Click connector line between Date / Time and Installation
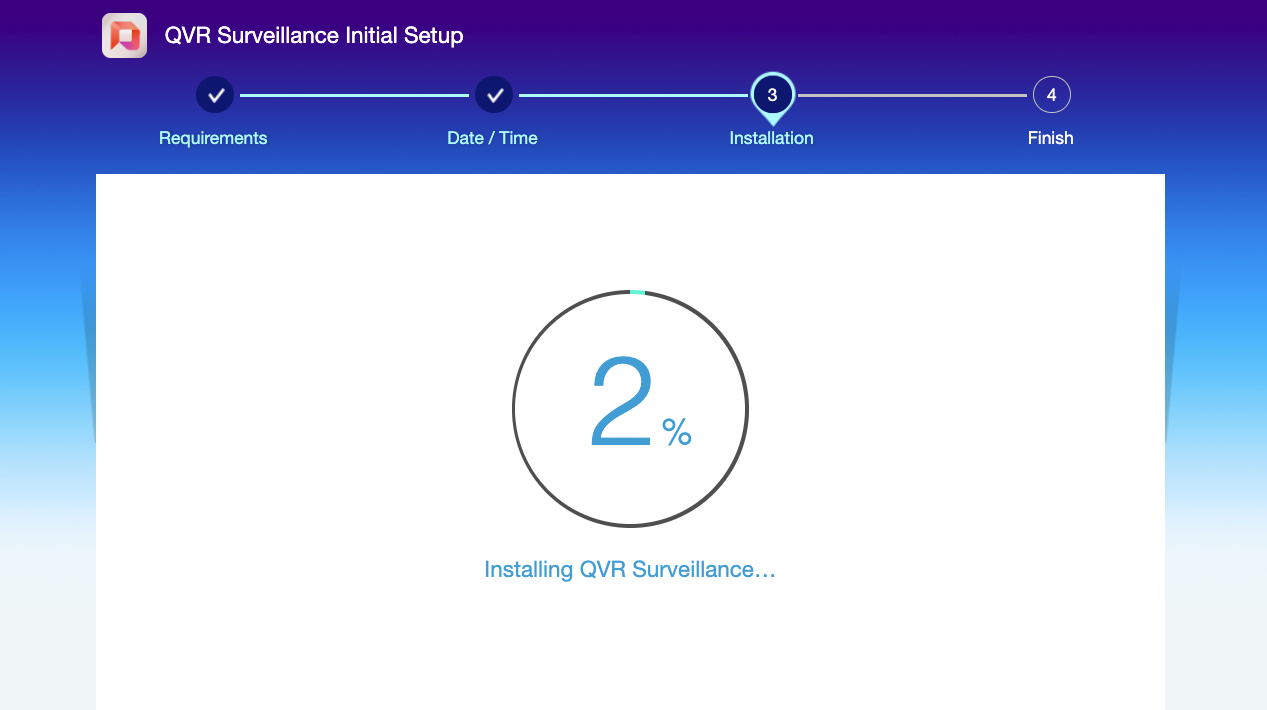 633,95
